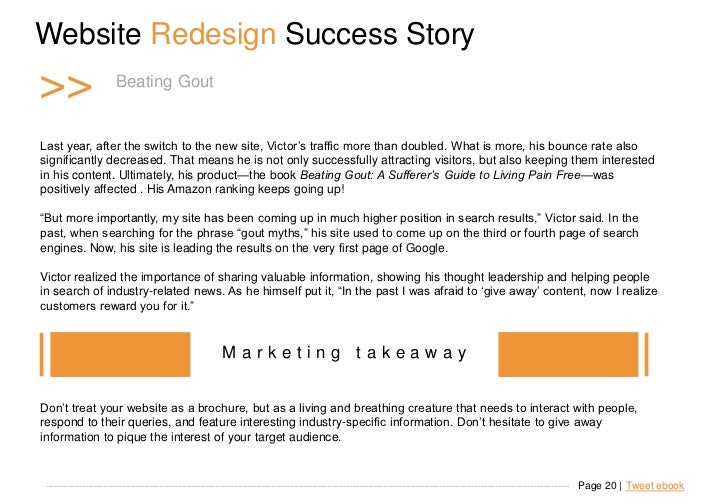Click the Page 20 label

(597, 485)
